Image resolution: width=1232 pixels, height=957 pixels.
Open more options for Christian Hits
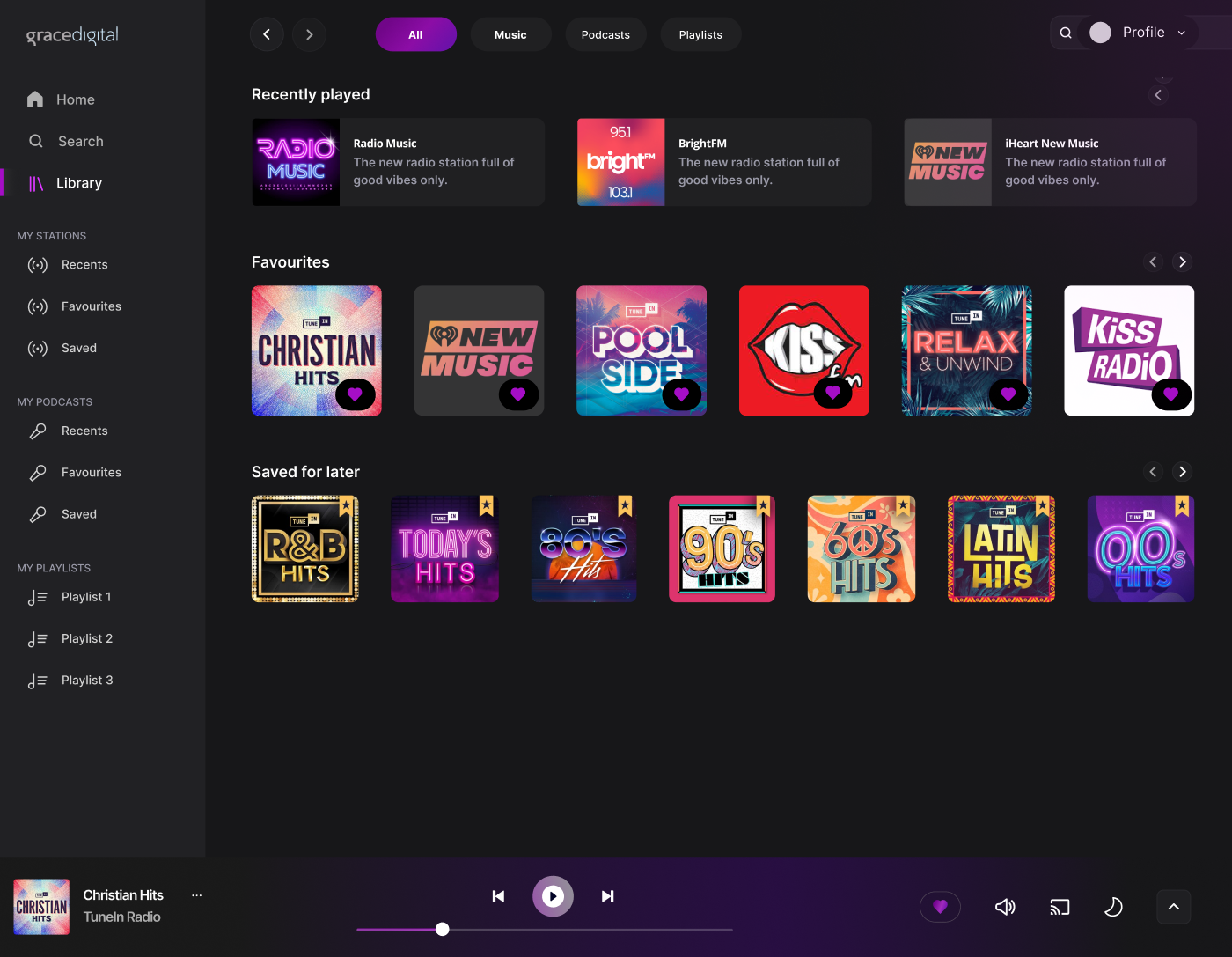pyautogui.click(x=197, y=895)
